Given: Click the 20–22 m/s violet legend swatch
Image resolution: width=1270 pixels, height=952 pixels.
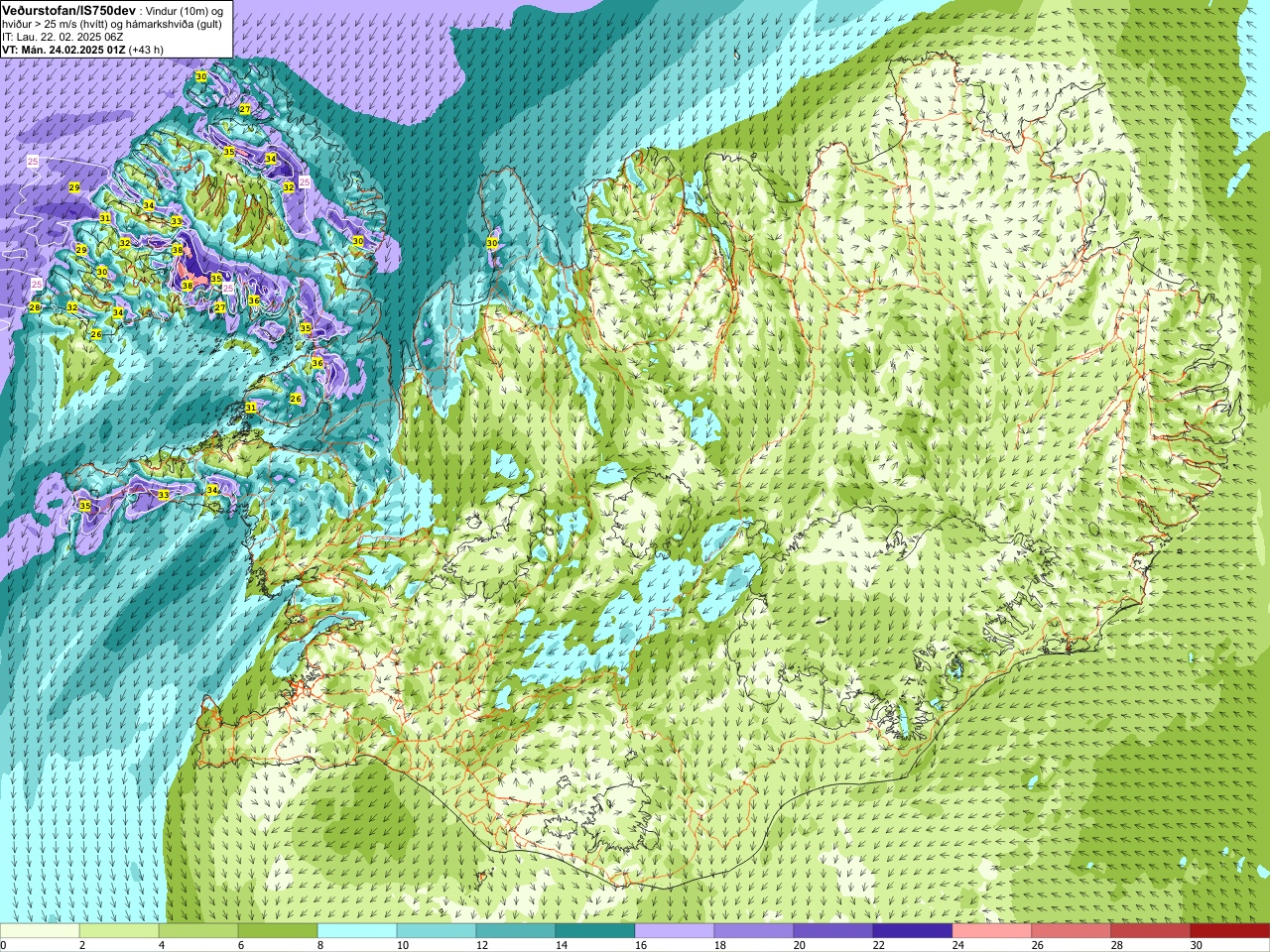Looking at the screenshot, I should (x=833, y=931).
